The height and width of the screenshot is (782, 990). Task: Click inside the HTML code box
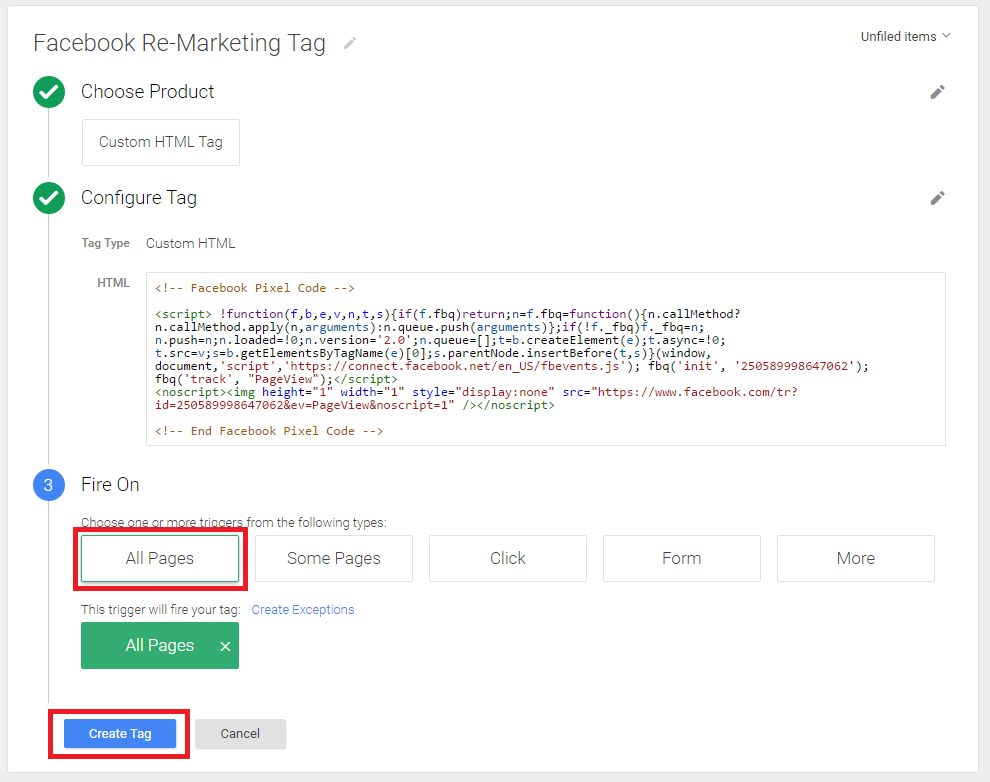click(546, 359)
